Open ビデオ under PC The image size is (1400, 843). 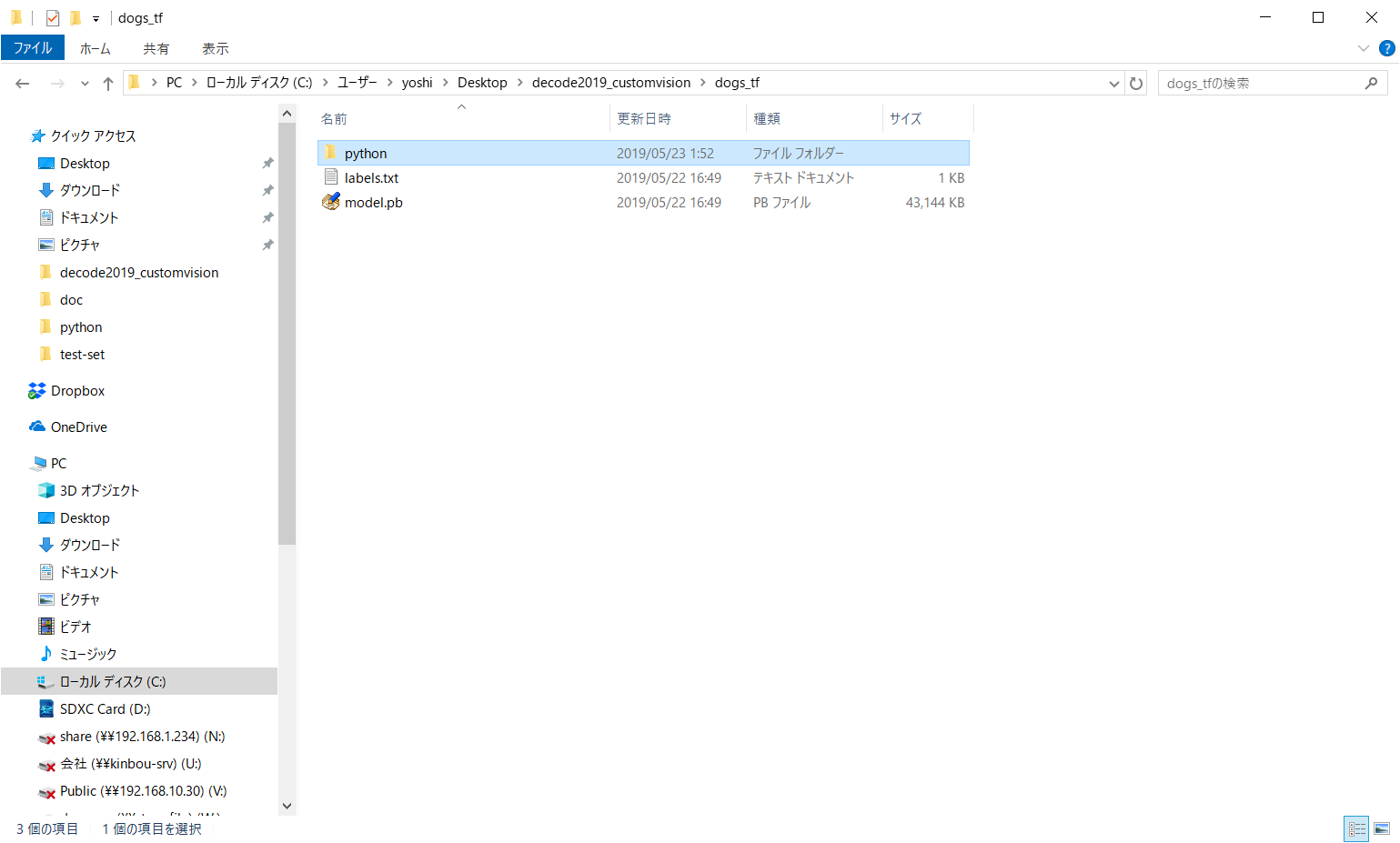click(x=76, y=627)
